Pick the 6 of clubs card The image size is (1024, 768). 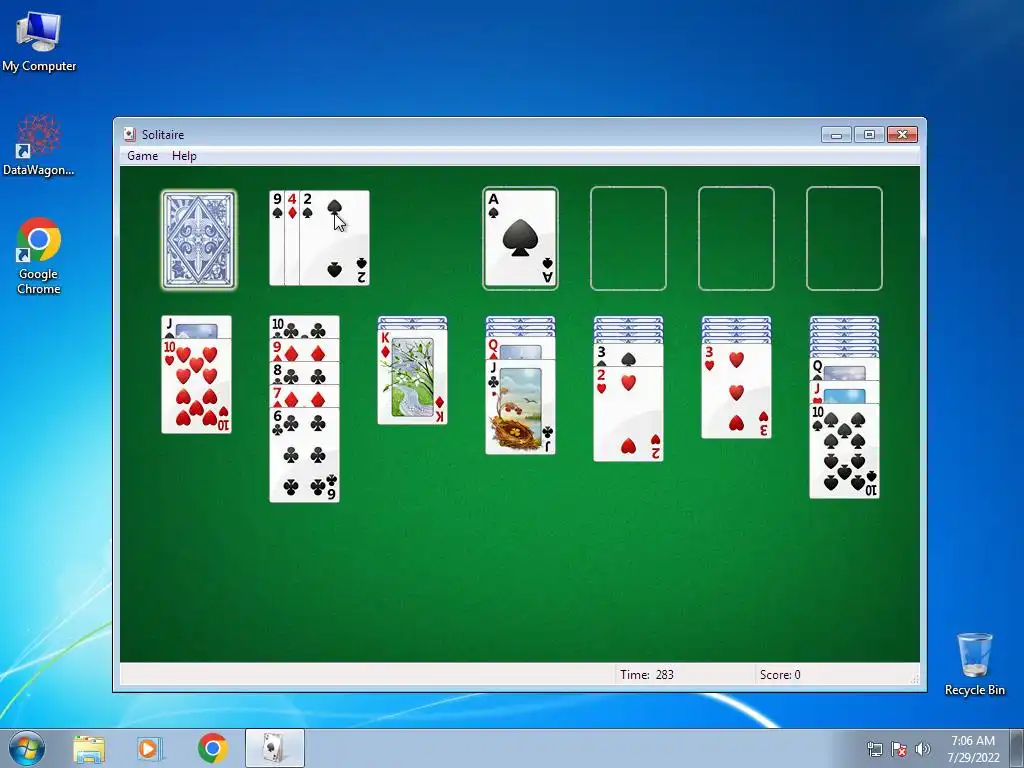coord(304,455)
